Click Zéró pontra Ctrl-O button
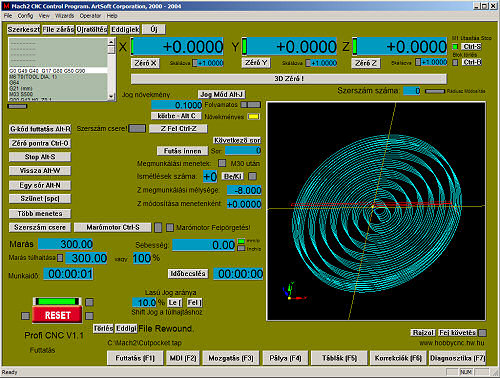 pyautogui.click(x=40, y=143)
